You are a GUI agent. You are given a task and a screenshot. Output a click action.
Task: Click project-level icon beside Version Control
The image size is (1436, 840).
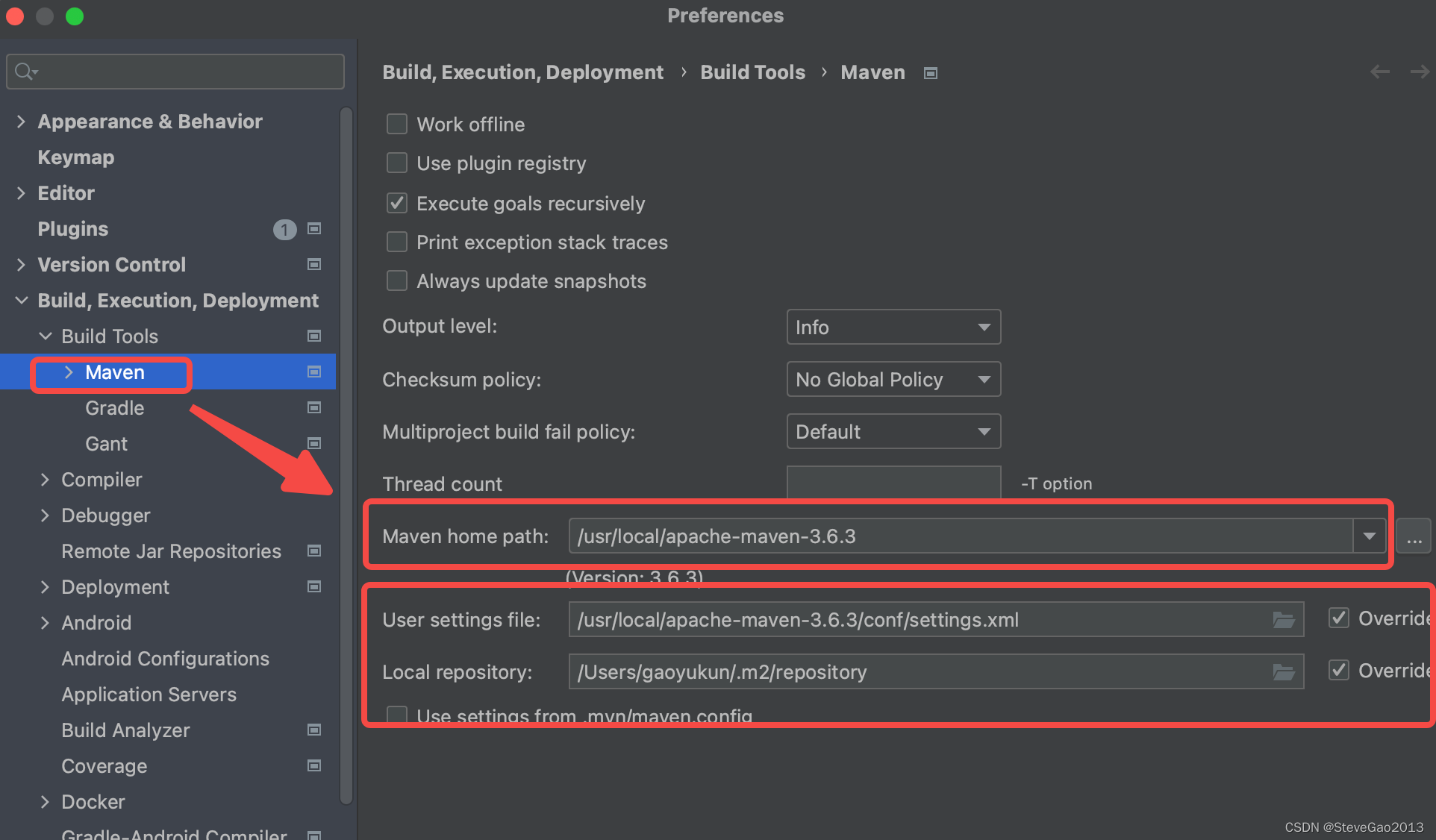coord(314,265)
